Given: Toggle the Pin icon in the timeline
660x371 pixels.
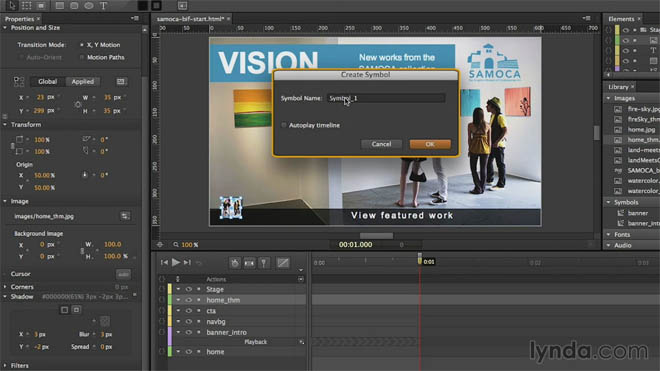Looking at the screenshot, I should (264, 263).
